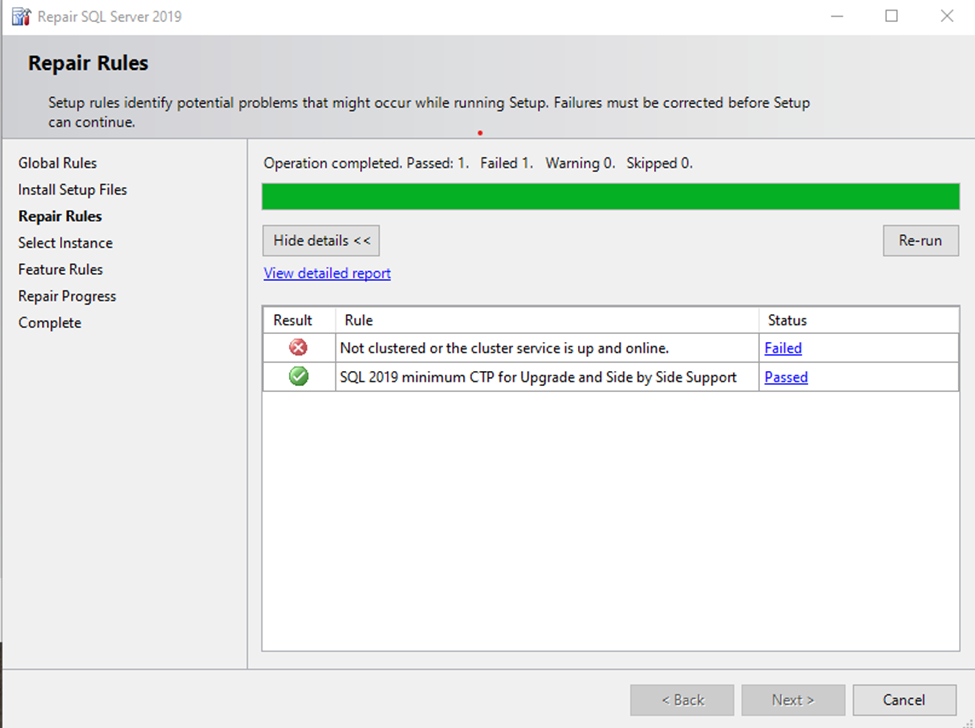This screenshot has width=975, height=728.
Task: Click the Rule column header
Action: [547, 320]
